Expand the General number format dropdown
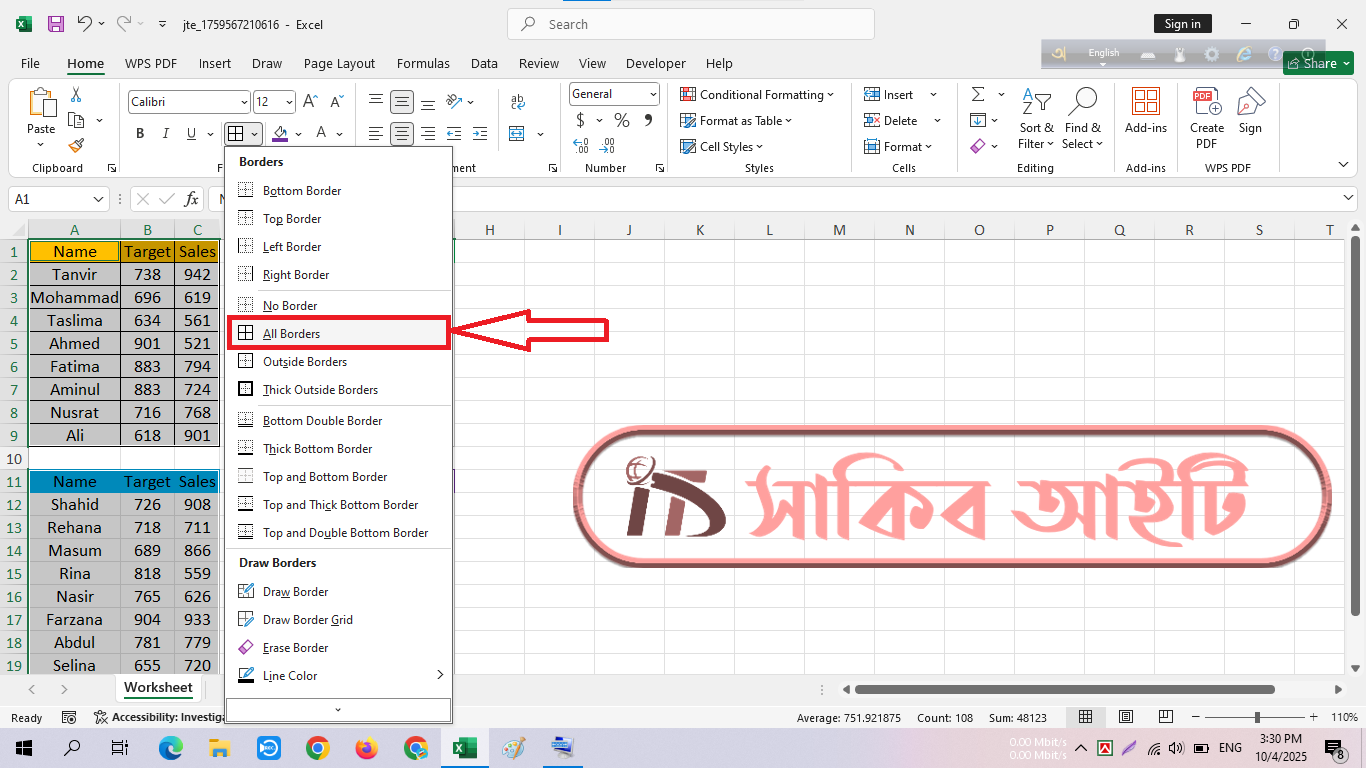 point(653,94)
